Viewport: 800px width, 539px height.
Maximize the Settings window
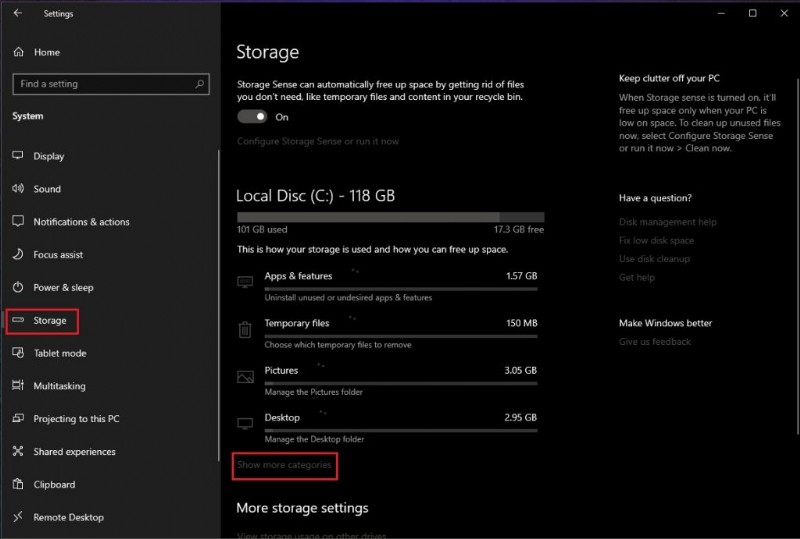pyautogui.click(x=753, y=13)
